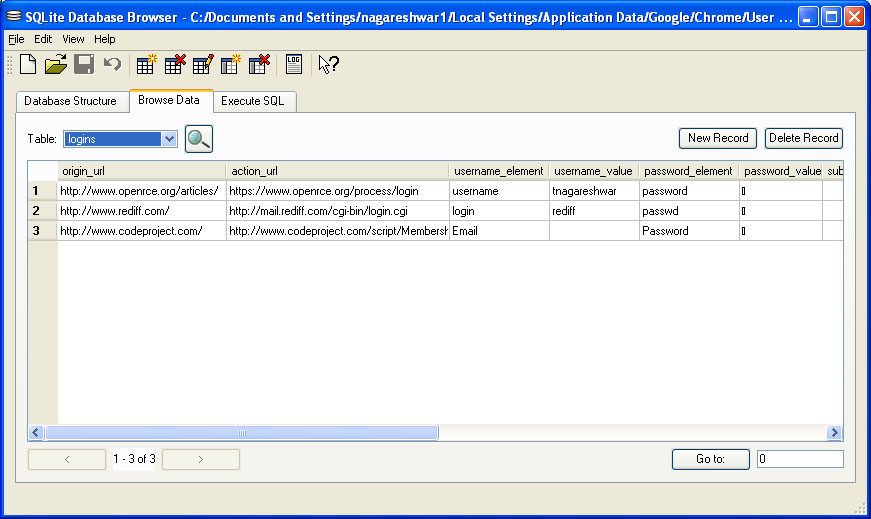Open the File menu
The image size is (871, 519).
16,39
